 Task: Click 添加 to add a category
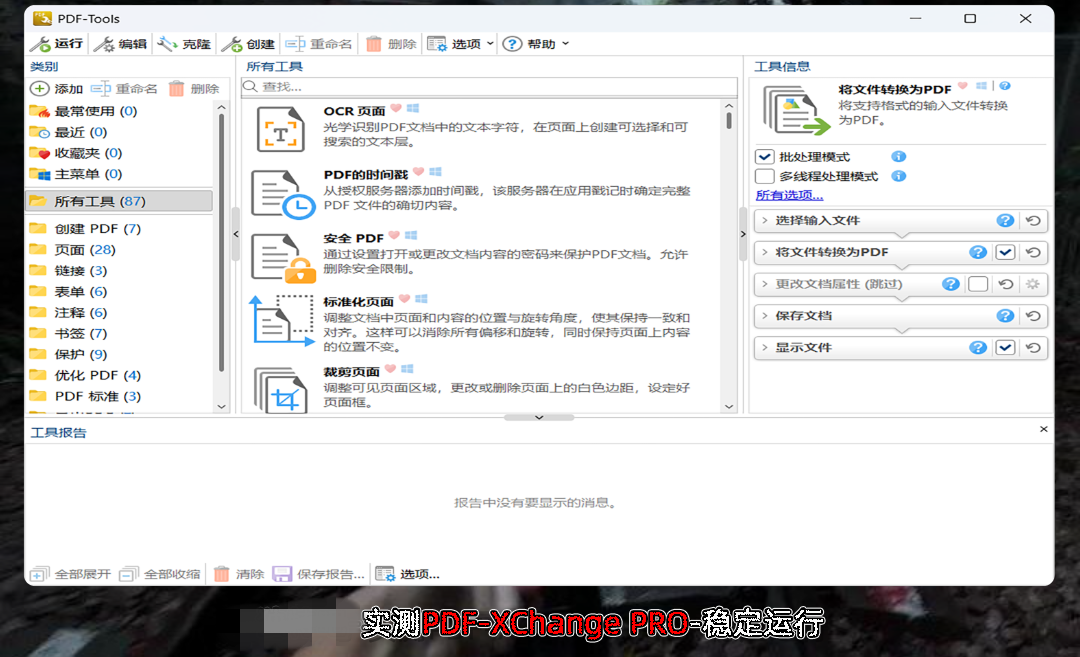pyautogui.click(x=56, y=89)
